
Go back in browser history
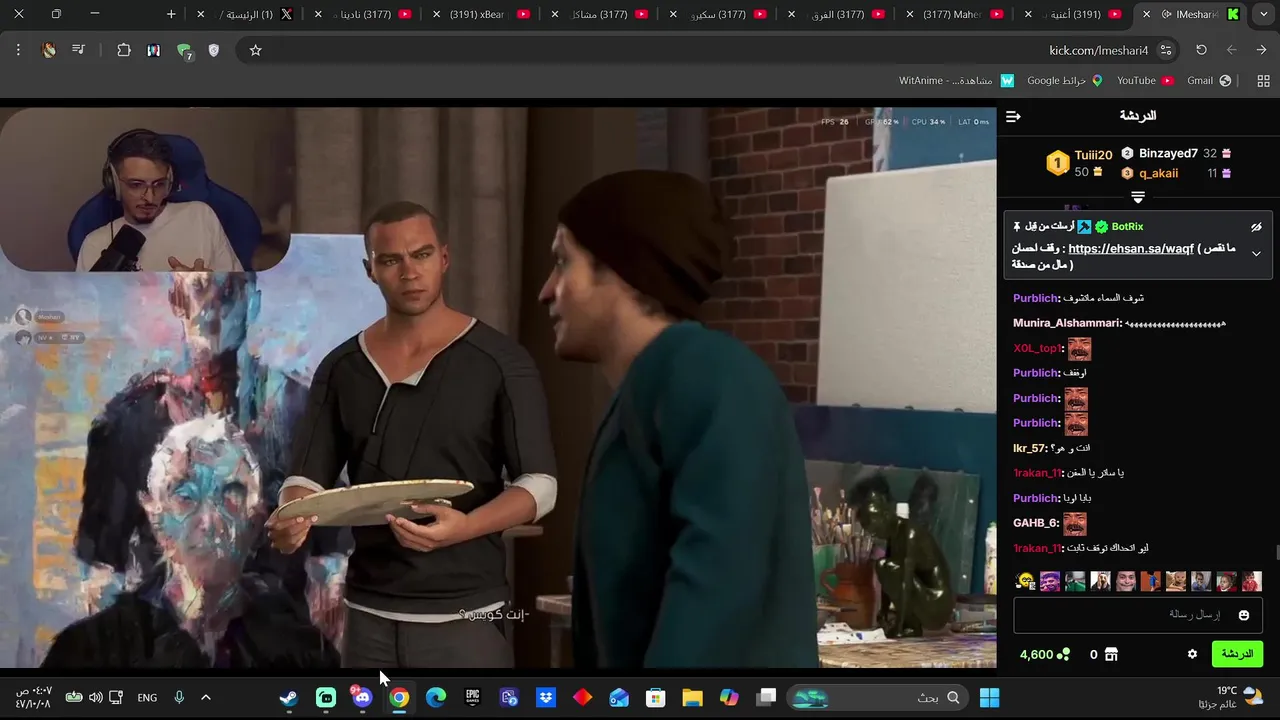(1262, 50)
